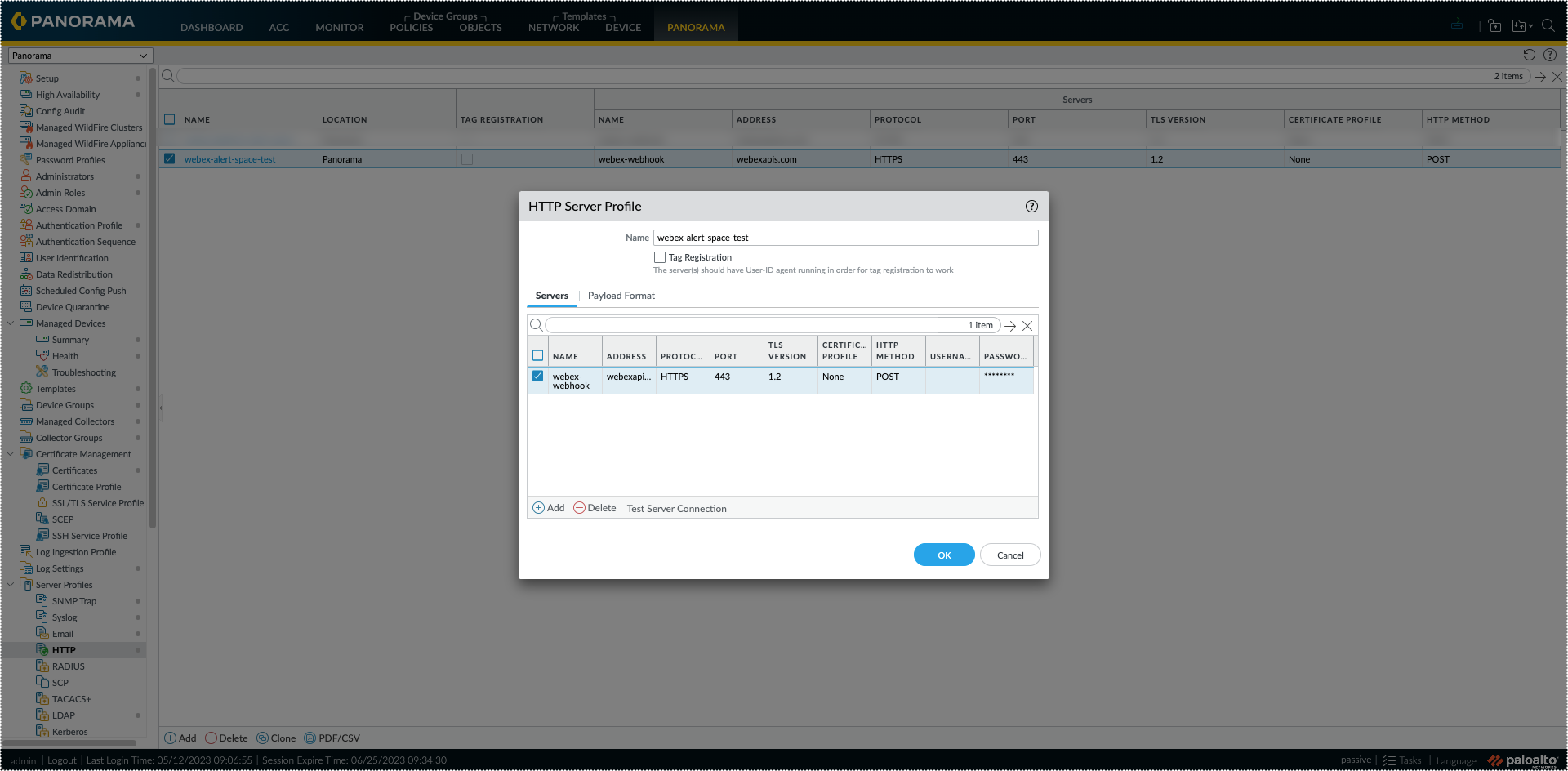Open the Syslog server profile icon
Screen dimensions: 1568x771
pyautogui.click(x=42, y=617)
